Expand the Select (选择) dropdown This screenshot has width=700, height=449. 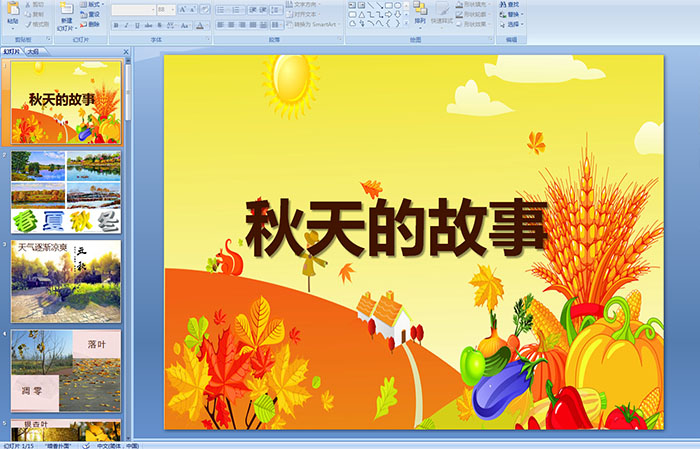pos(511,25)
